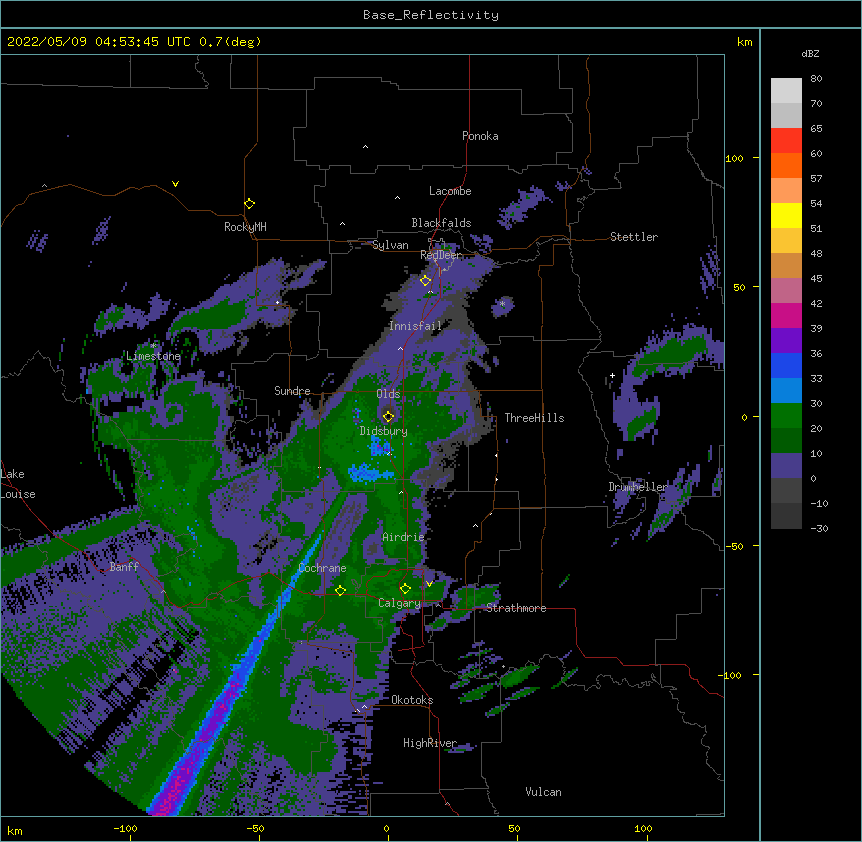Screen dimensions: 862x842
Task: Click the Cochrane town label
Action: click(x=322, y=568)
